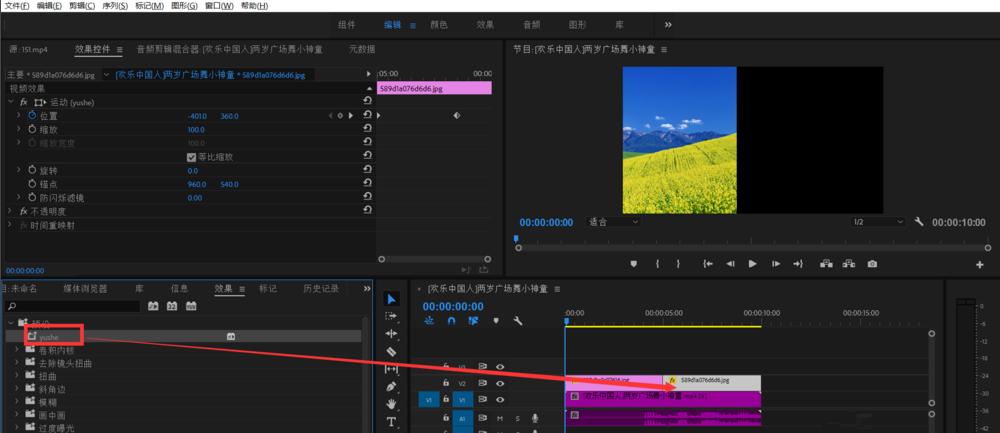The image size is (1000, 433).
Task: Toggle the 位置 position animation stopwatch
Action: (31, 116)
